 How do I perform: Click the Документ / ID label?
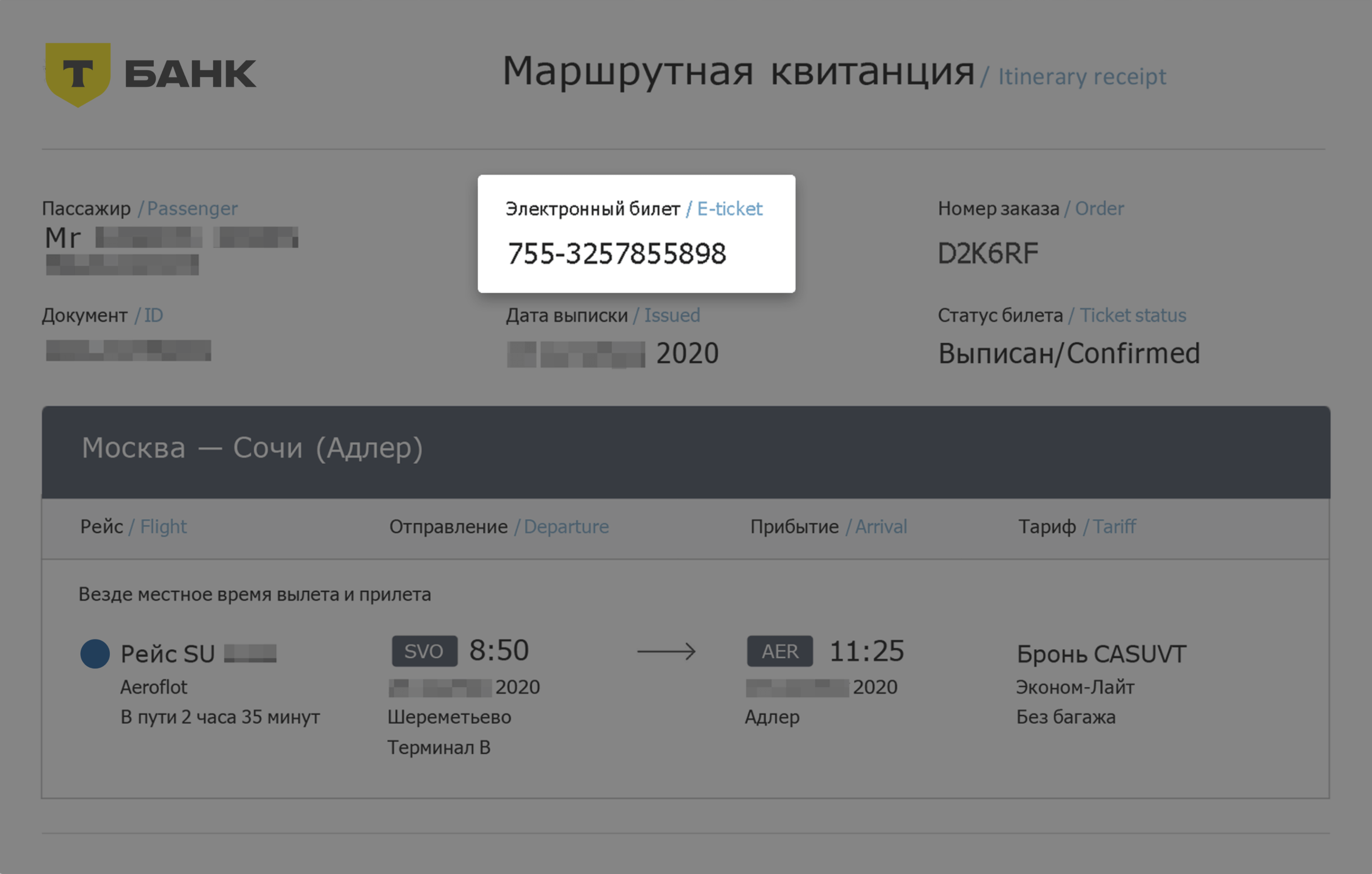(x=103, y=315)
